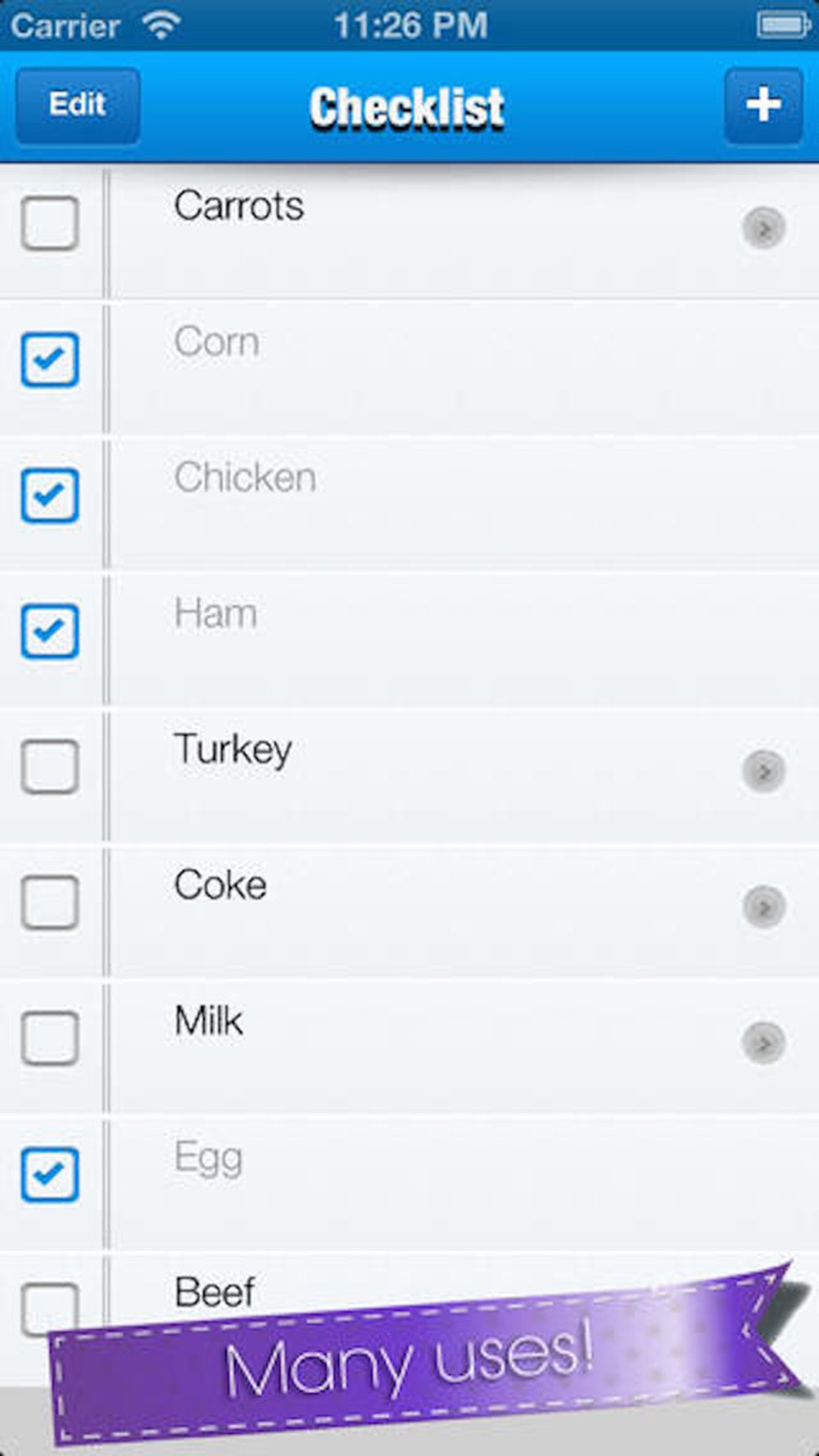Viewport: 819px width, 1456px height.
Task: Check the Coke checkbox
Action: pyautogui.click(x=50, y=902)
